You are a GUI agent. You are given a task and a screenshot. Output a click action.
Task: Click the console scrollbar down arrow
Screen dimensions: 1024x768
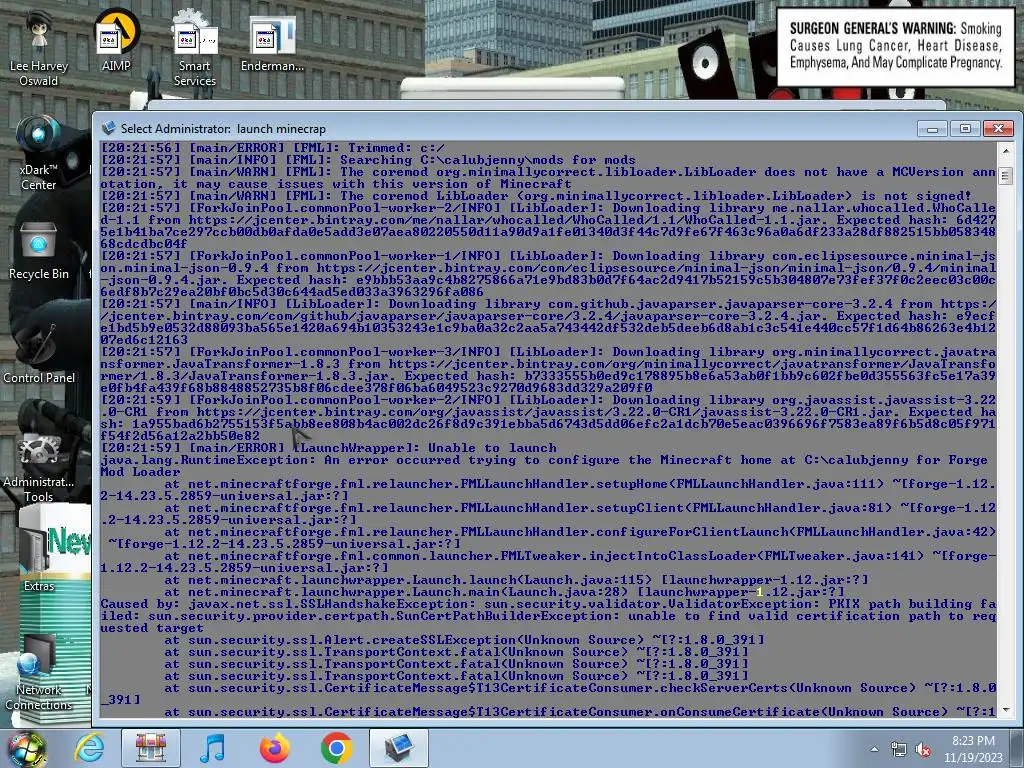[x=1006, y=710]
